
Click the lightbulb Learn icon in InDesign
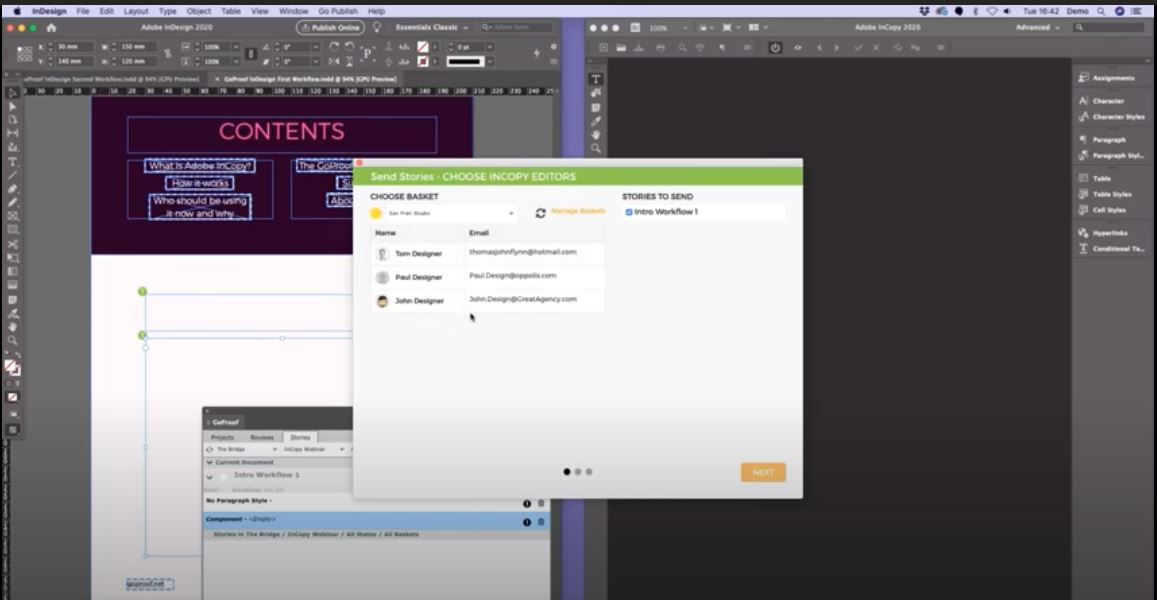377,27
